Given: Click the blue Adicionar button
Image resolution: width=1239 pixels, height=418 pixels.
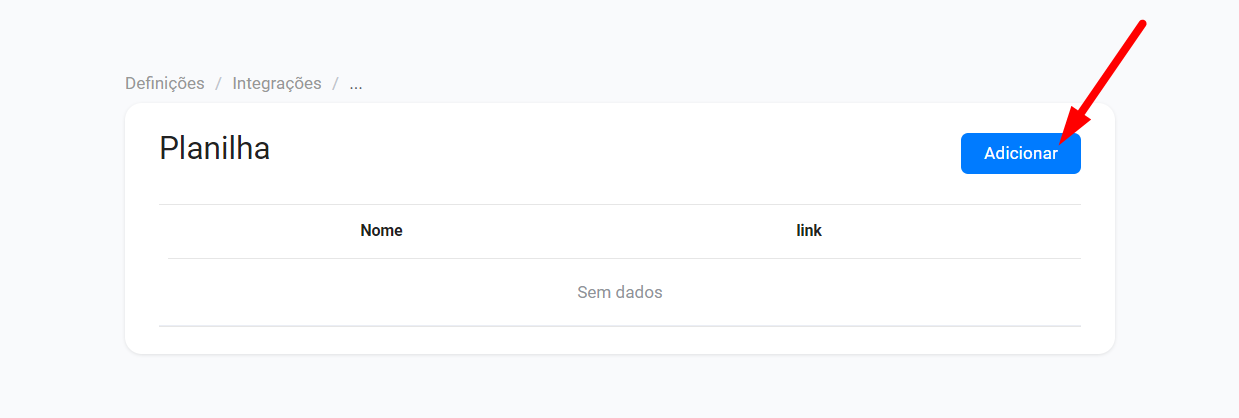Looking at the screenshot, I should coord(1020,154).
